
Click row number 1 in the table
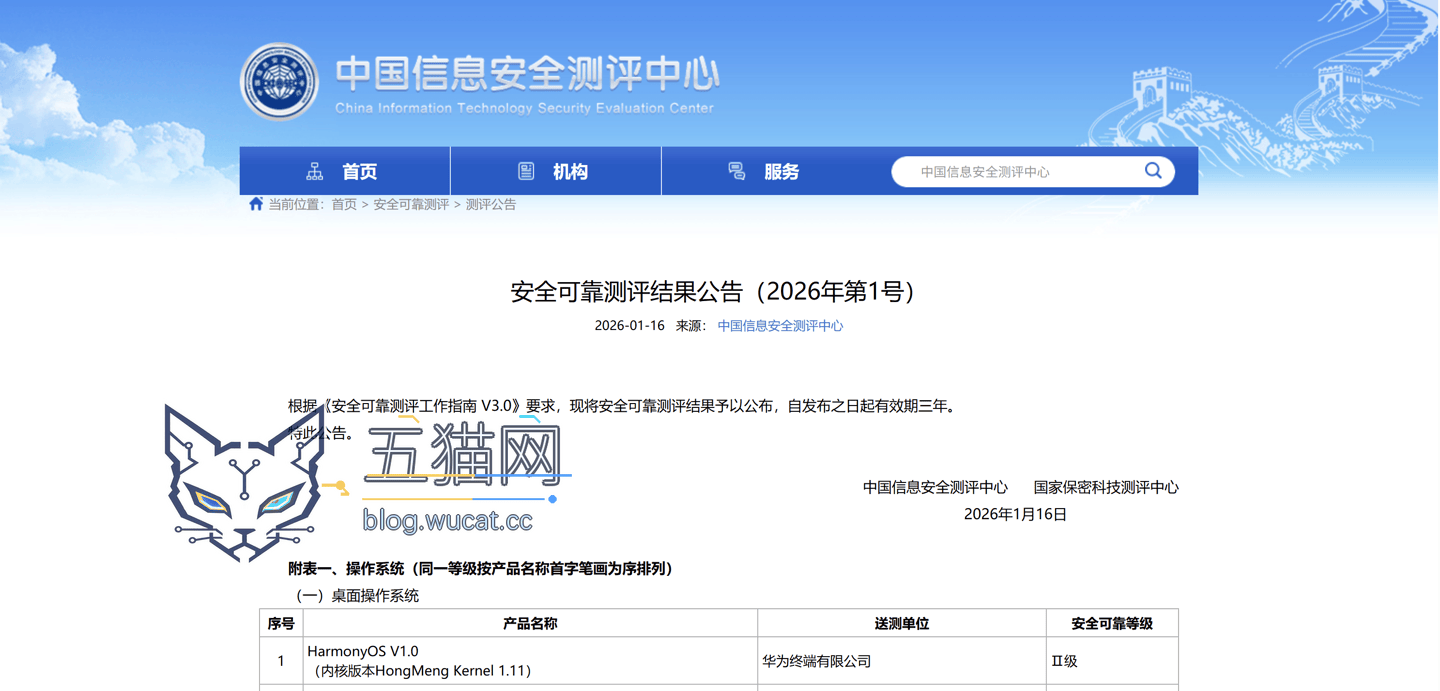click(281, 661)
